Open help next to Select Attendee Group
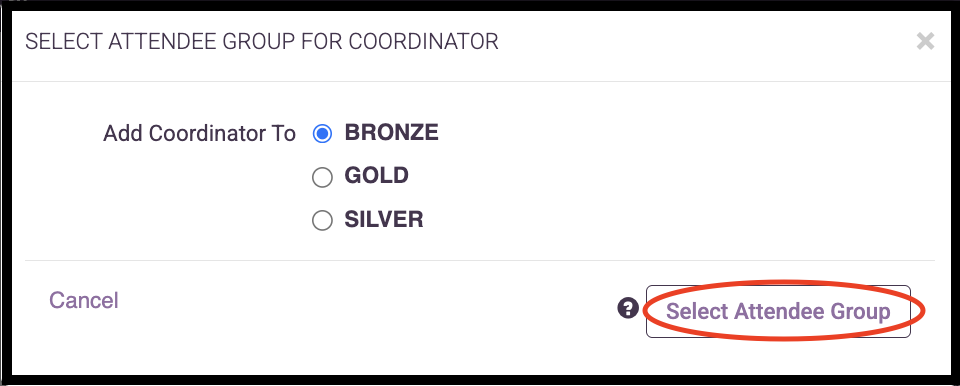 [628, 308]
